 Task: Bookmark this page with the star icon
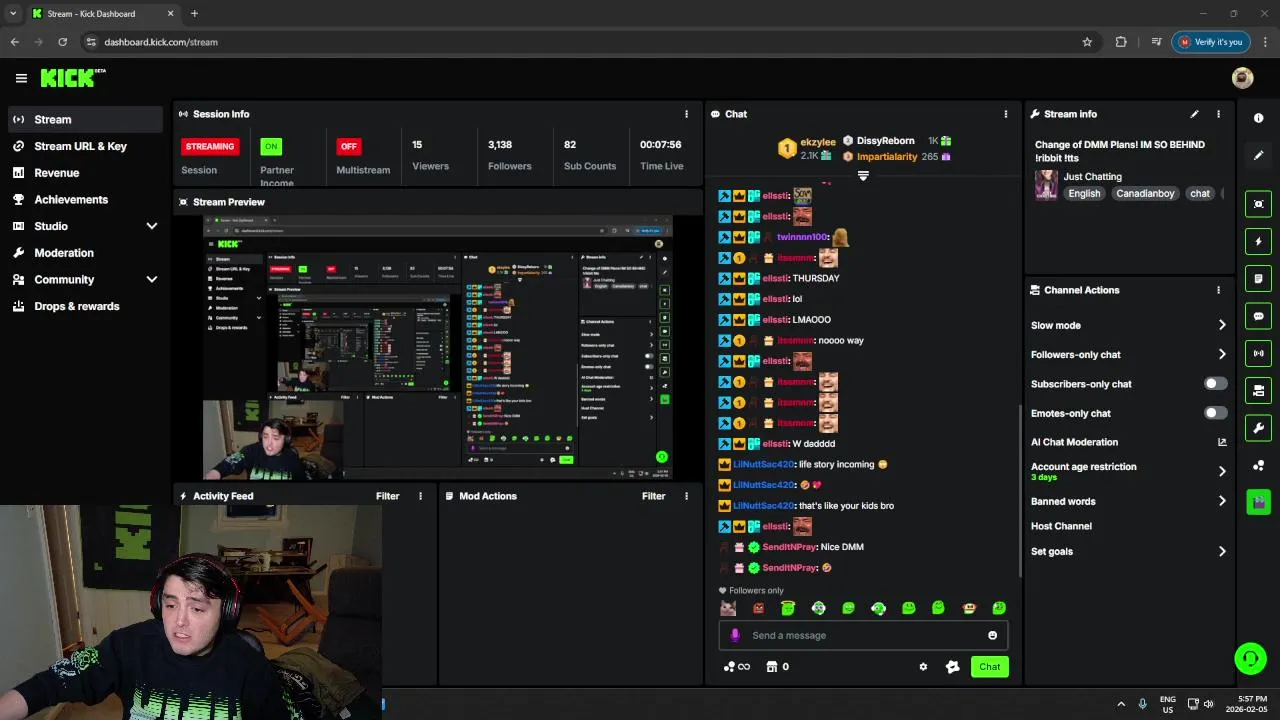(1087, 42)
